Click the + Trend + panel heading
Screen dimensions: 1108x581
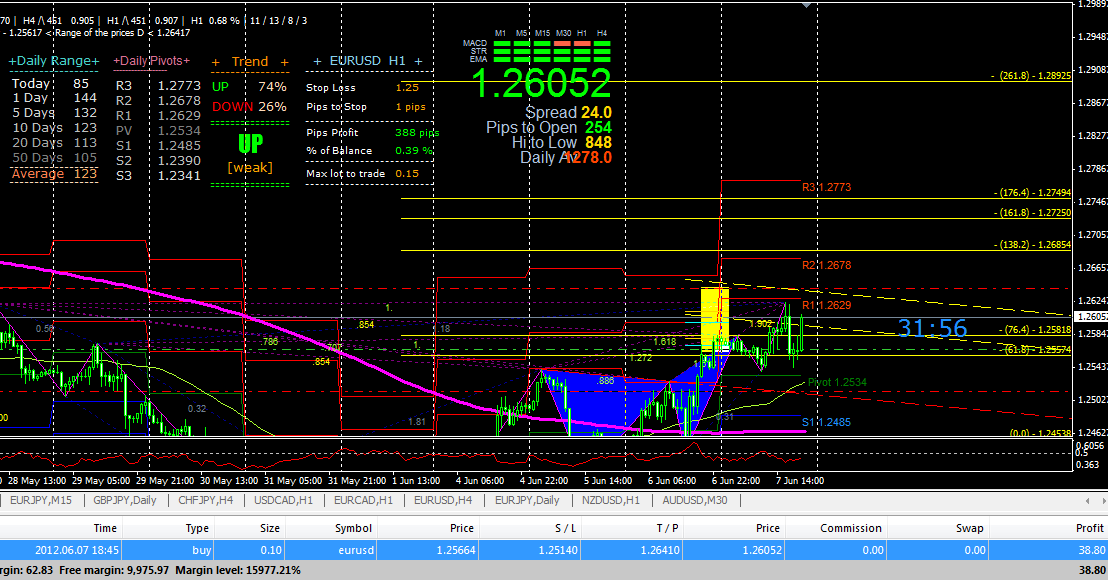pyautogui.click(x=250, y=61)
